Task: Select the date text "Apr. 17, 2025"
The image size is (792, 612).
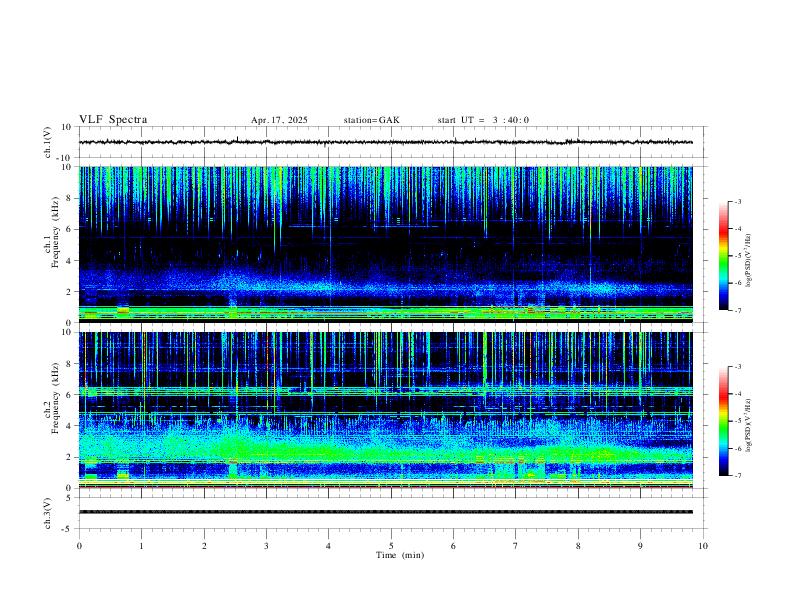Action: pos(279,120)
